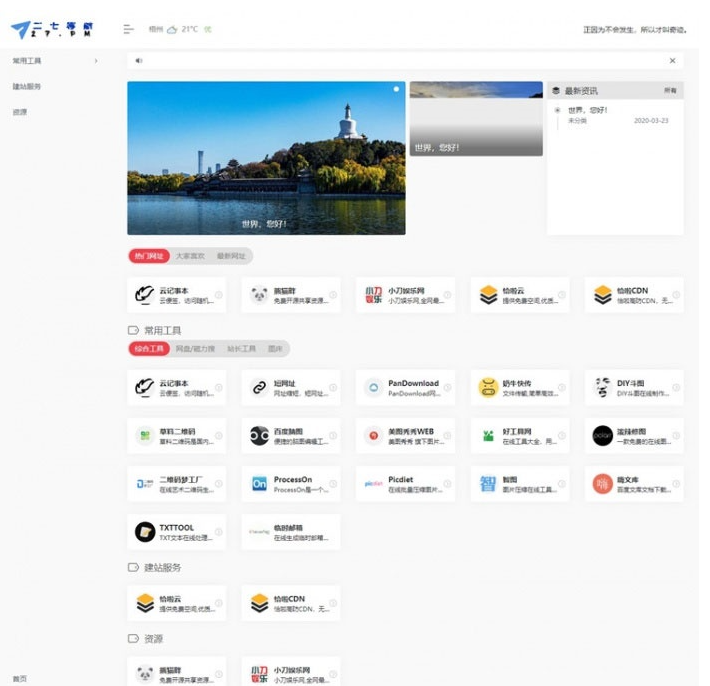
Task: Open 熊猫胖 card under 资源 section
Action: pyautogui.click(x=177, y=672)
